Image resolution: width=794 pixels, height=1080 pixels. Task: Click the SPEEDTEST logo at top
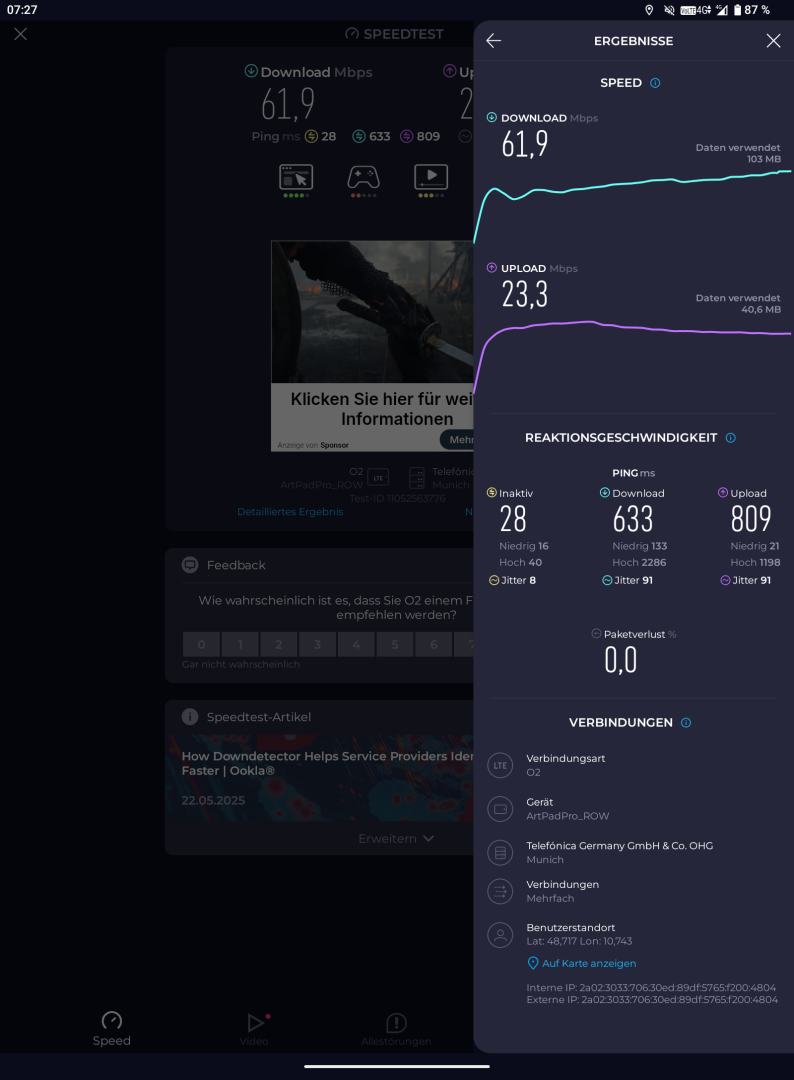395,34
